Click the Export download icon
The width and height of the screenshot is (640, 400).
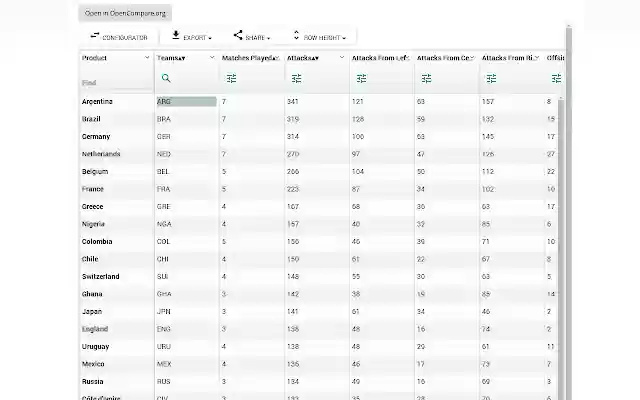(x=176, y=35)
